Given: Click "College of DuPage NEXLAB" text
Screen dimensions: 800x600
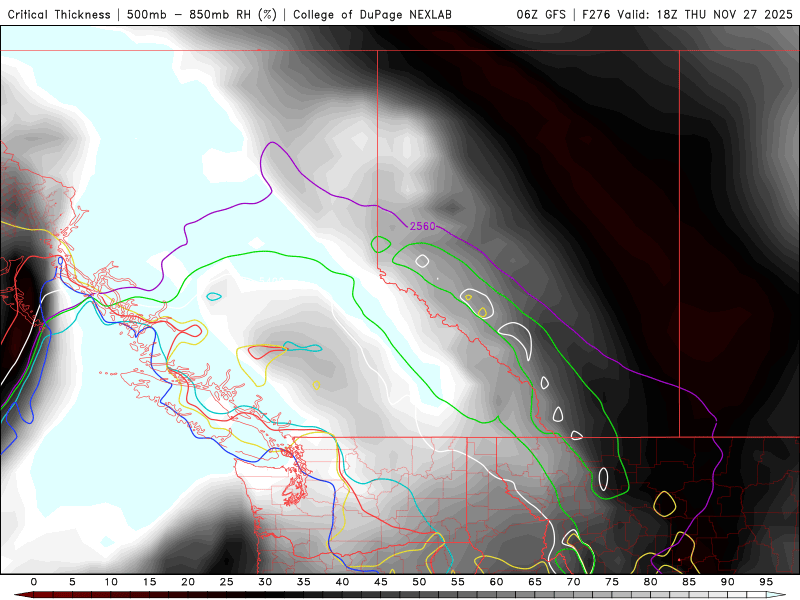Looking at the screenshot, I should (x=372, y=14).
